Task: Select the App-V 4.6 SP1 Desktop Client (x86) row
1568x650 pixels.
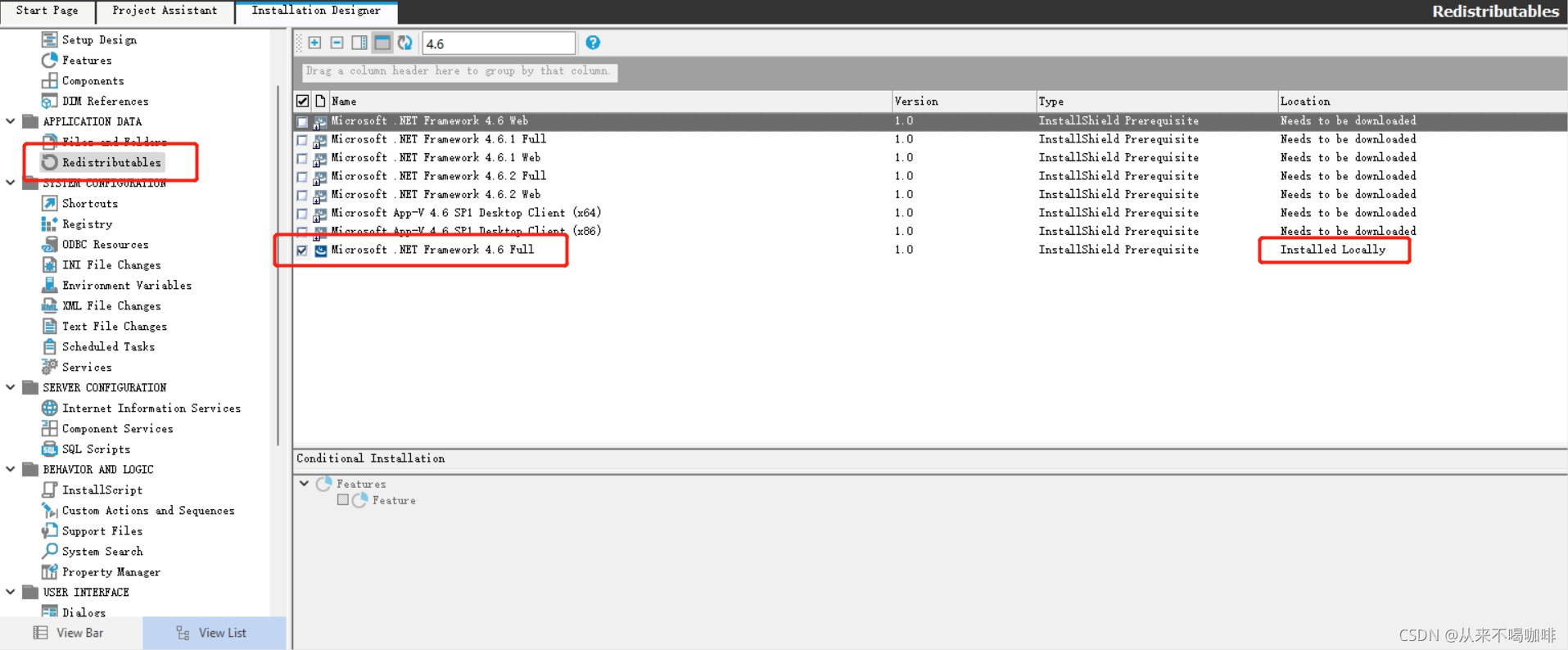Action: point(931,232)
